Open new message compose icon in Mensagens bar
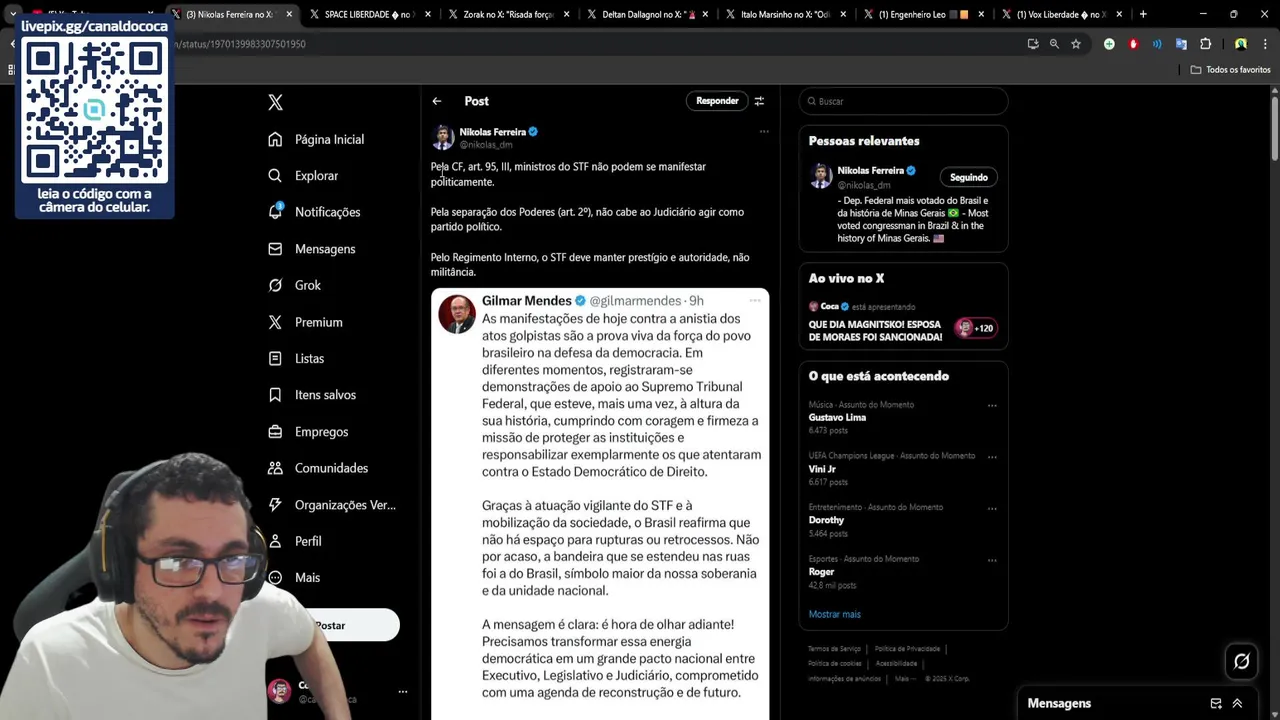 1216,703
